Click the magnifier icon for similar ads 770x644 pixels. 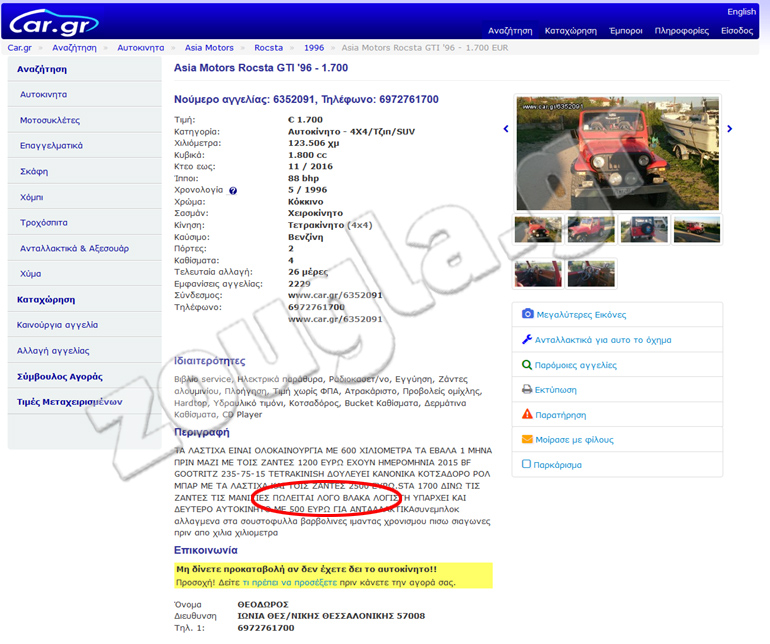(x=528, y=365)
